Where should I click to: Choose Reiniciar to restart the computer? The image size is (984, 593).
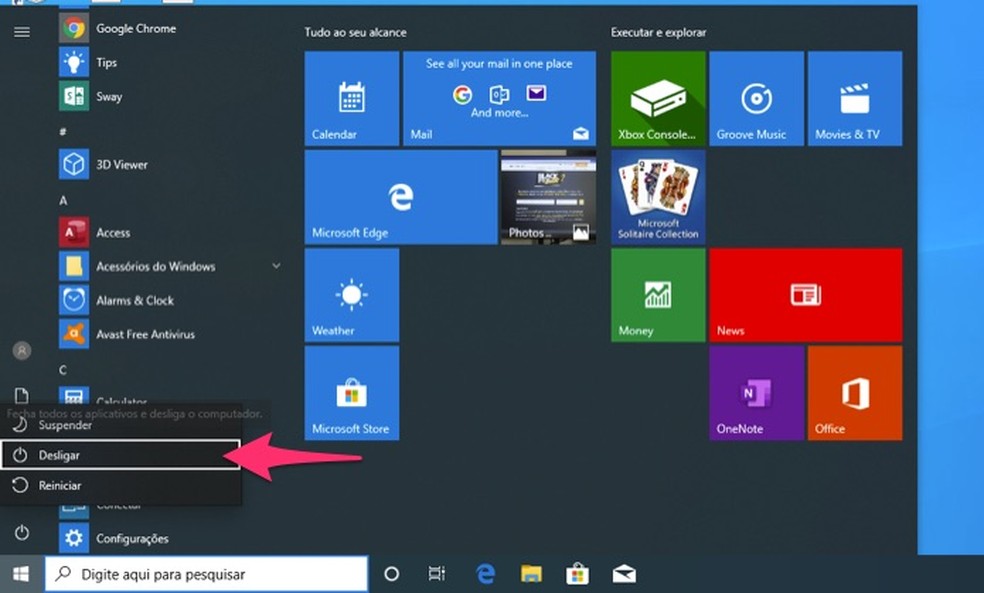coord(61,485)
